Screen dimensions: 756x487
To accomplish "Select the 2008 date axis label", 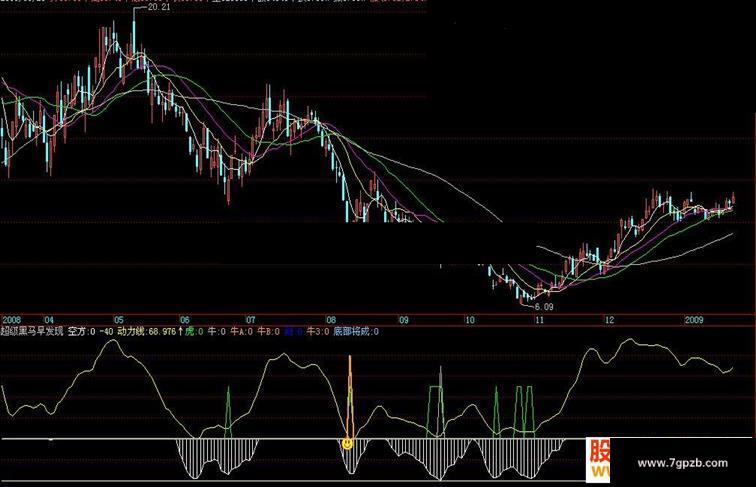I will click(x=11, y=320).
